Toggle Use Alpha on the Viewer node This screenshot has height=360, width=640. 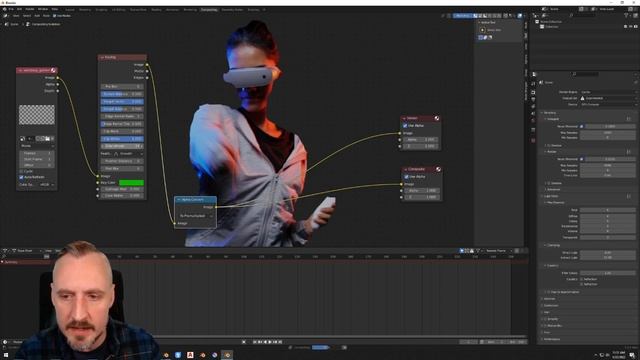[405, 126]
